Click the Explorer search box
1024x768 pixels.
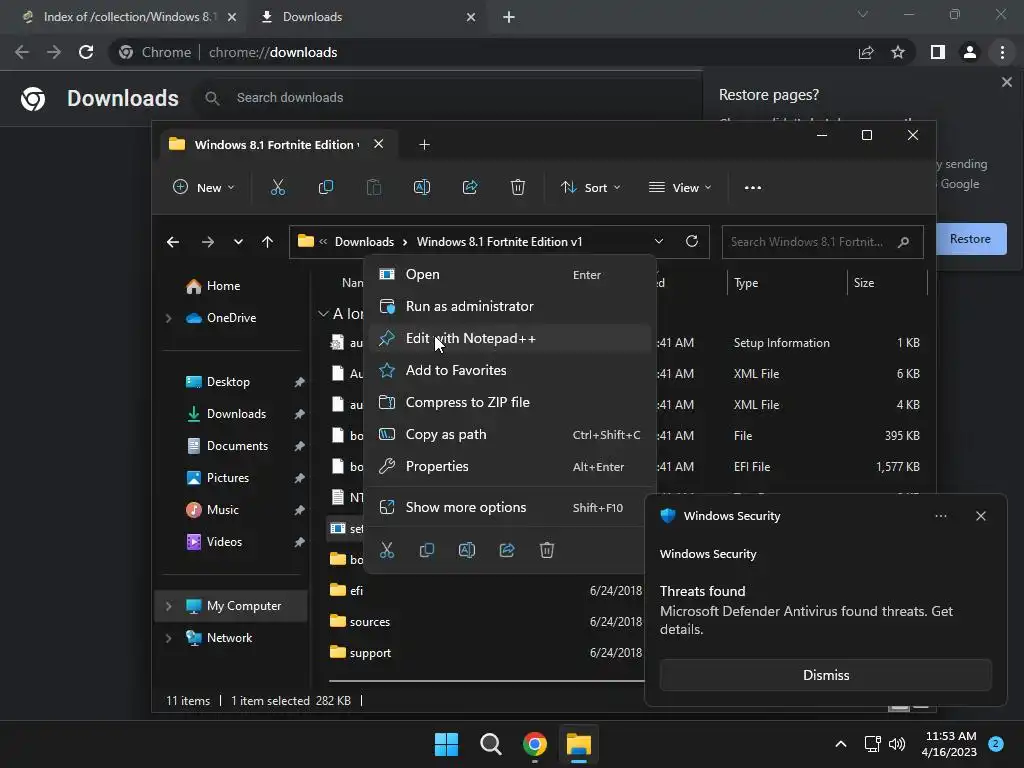click(x=822, y=242)
